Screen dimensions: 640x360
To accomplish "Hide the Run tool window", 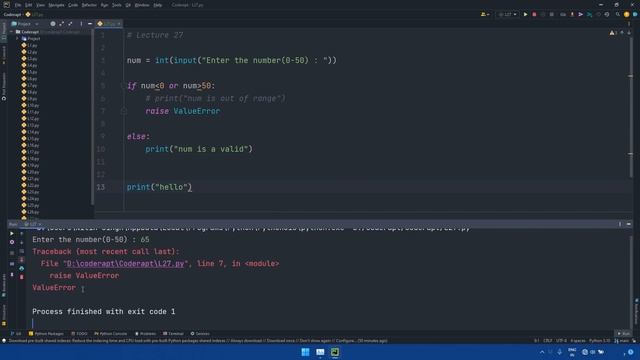I will 629,224.
